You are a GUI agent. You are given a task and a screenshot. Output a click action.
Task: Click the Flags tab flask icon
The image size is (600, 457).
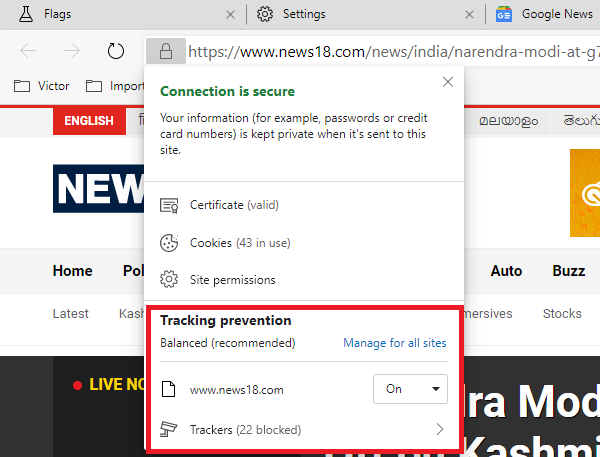pos(26,14)
